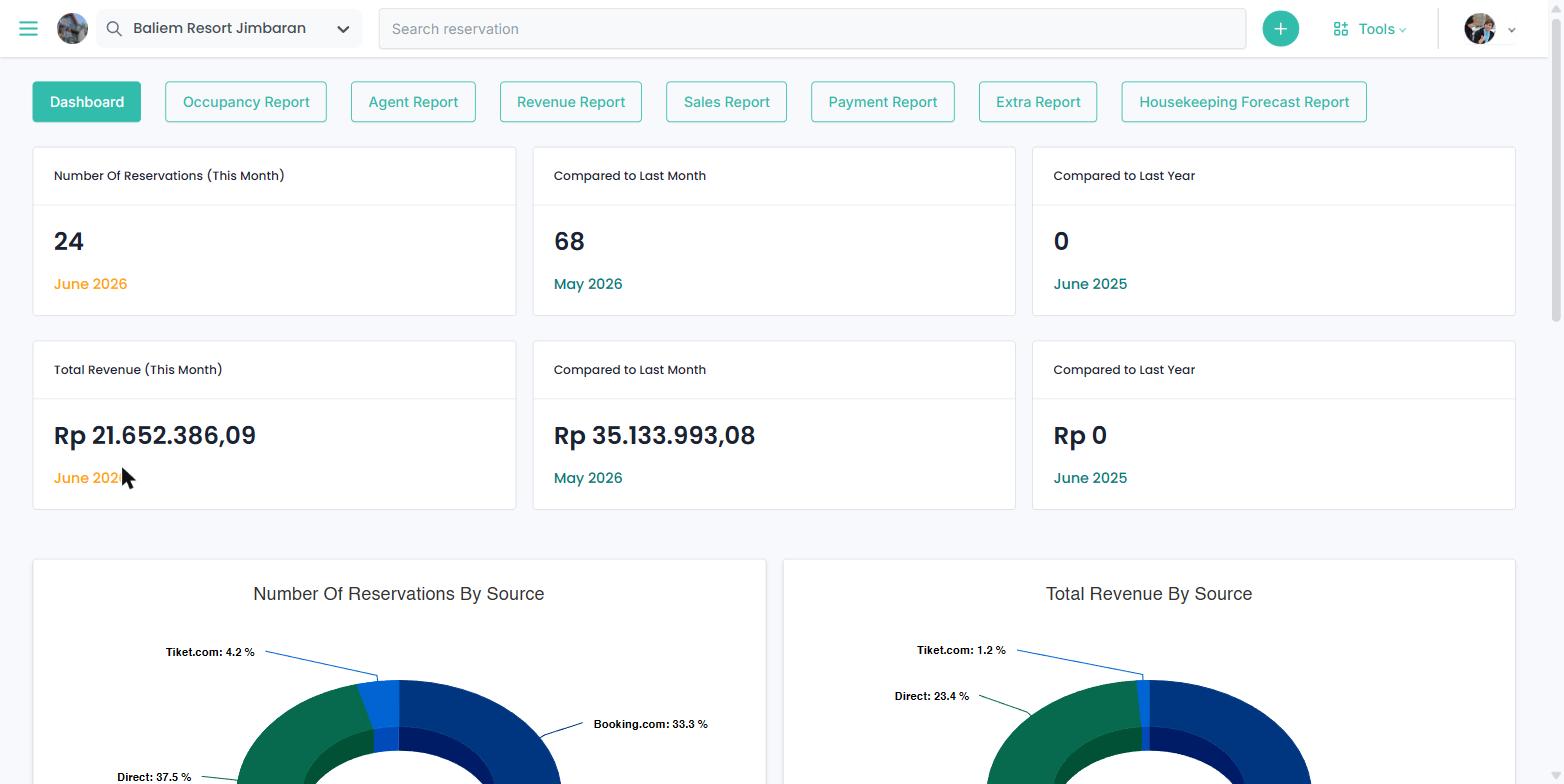
Task: Click the Tools grid icon
Action: pyautogui.click(x=1341, y=29)
